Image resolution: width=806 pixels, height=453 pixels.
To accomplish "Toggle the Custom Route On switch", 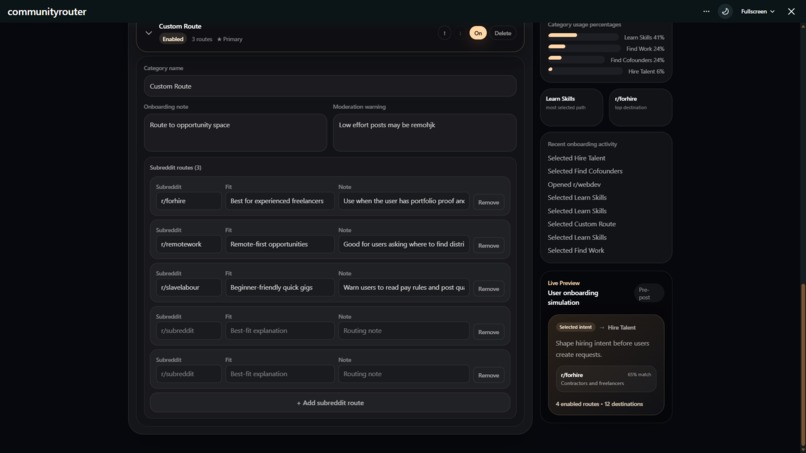I will (478, 33).
